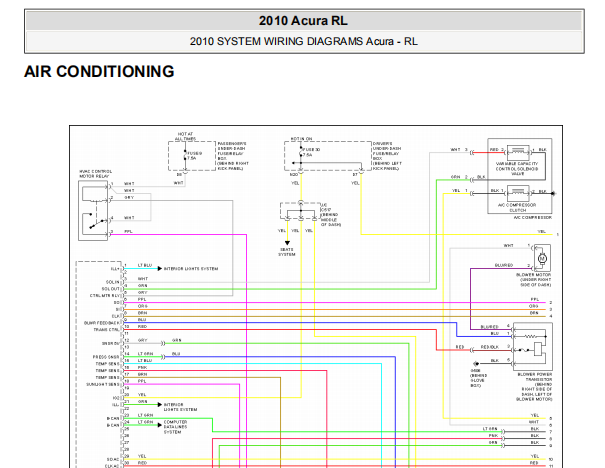
Task: Click the 'SDAC' pin label
Action: click(113, 459)
